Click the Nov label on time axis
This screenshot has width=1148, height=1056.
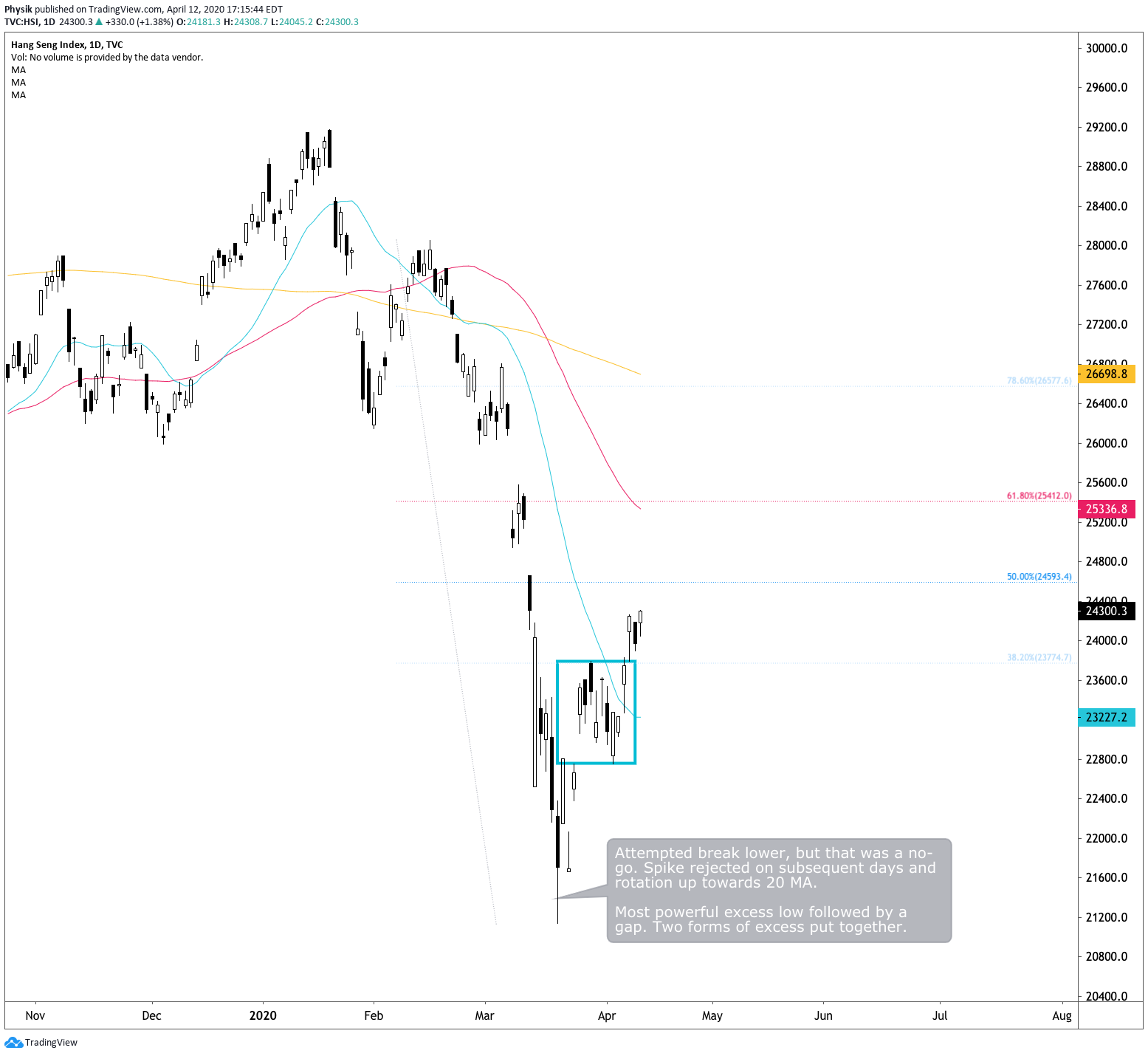pos(35,1016)
